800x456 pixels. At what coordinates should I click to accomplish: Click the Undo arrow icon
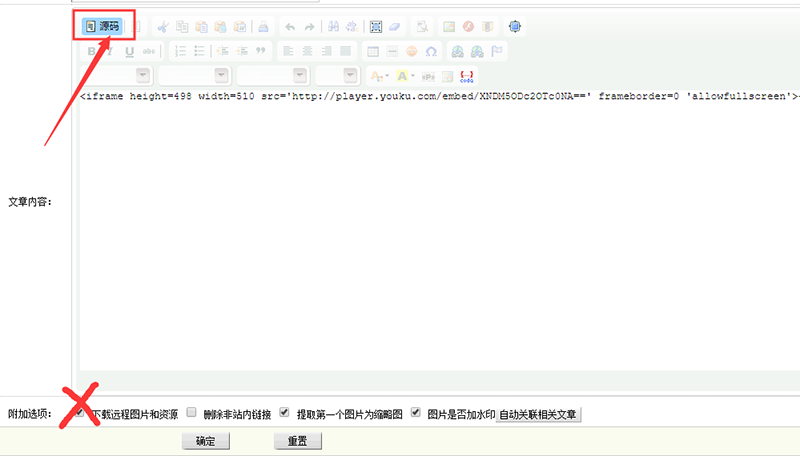289,26
